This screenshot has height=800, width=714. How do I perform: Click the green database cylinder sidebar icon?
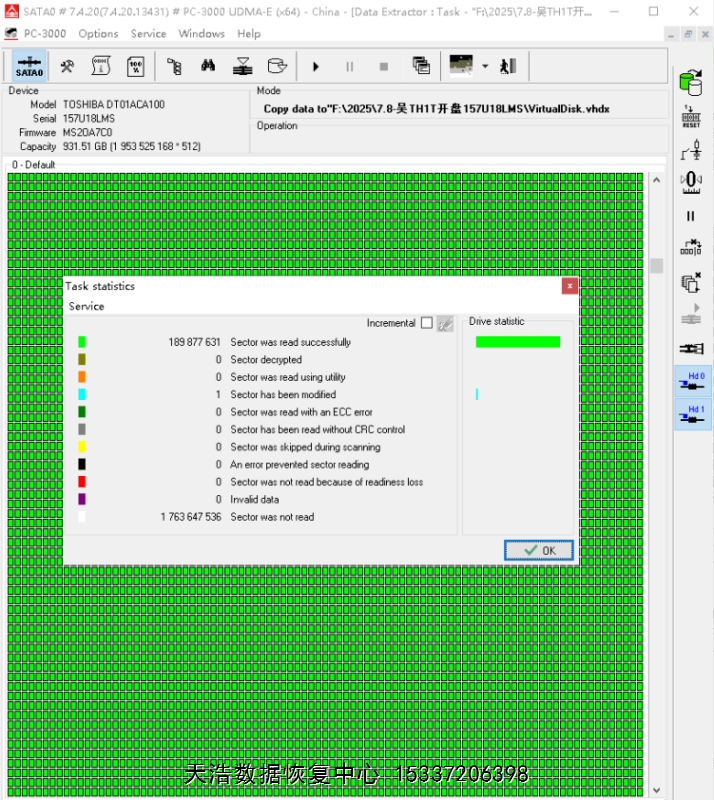(690, 82)
